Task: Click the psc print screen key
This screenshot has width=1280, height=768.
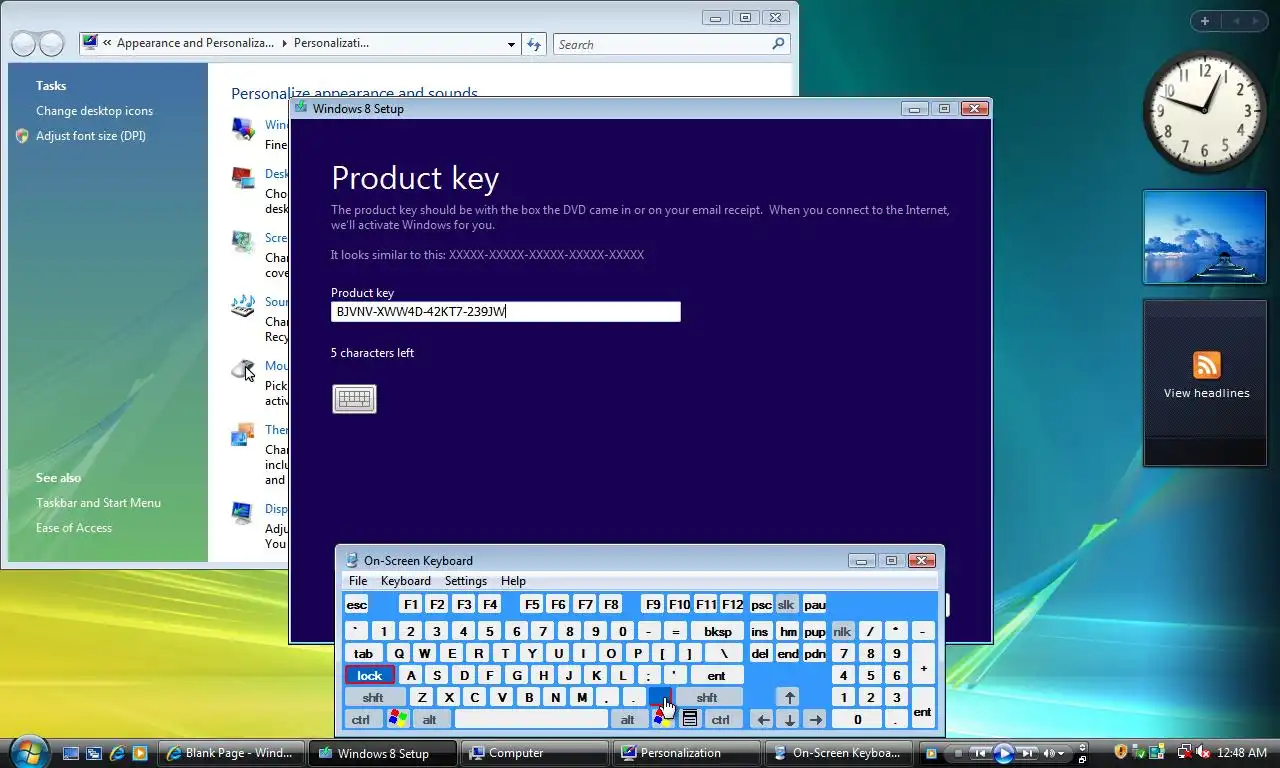Action: coord(761,605)
